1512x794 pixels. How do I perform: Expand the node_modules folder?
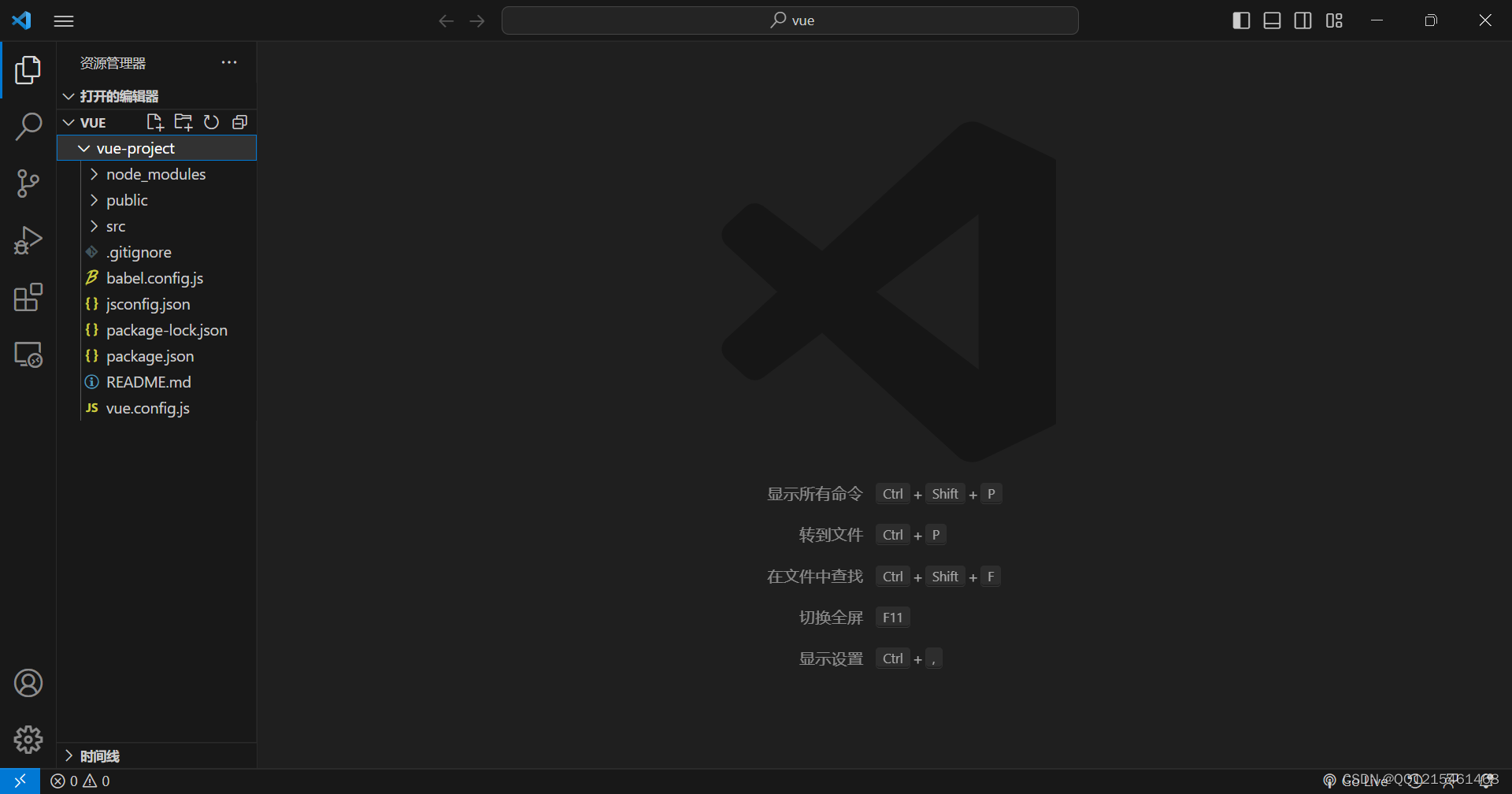157,174
